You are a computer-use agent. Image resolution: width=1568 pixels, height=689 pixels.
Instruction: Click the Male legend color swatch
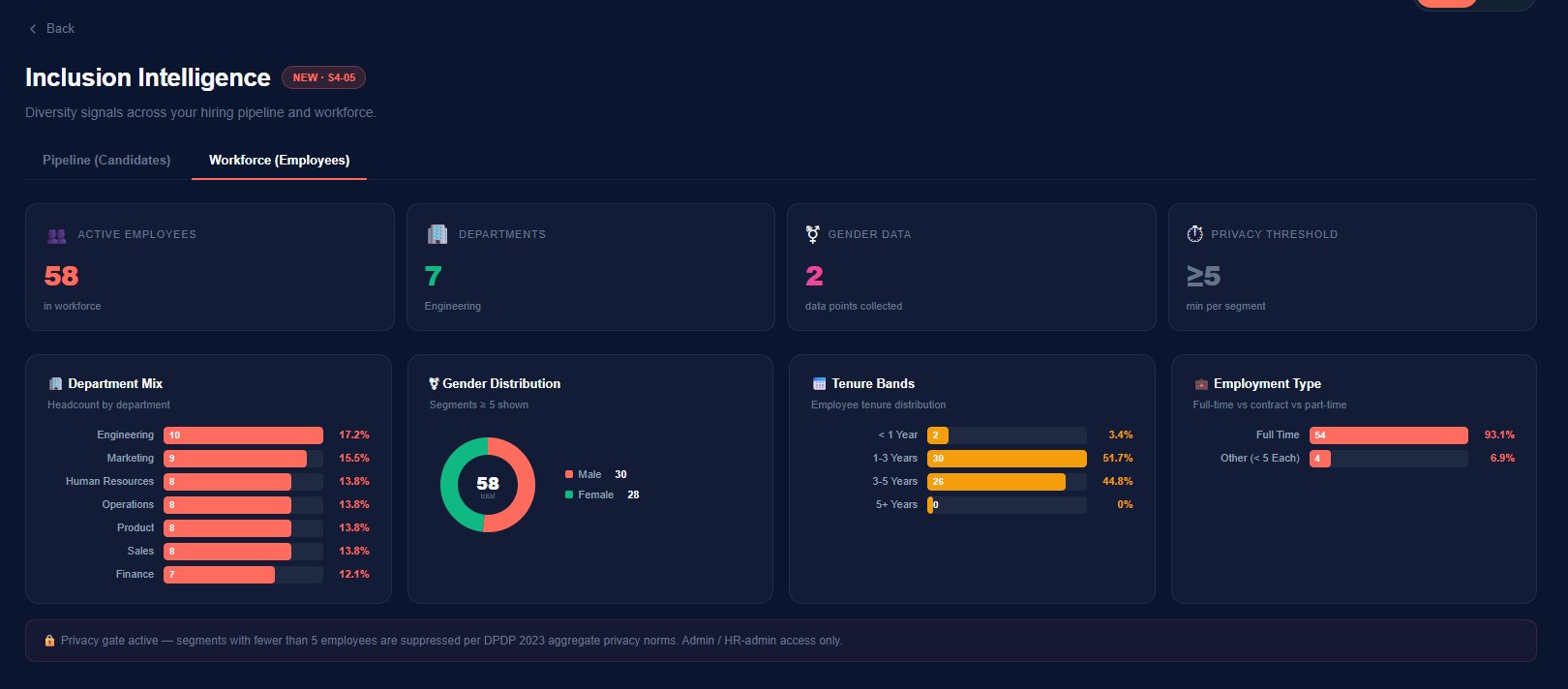[x=569, y=474]
